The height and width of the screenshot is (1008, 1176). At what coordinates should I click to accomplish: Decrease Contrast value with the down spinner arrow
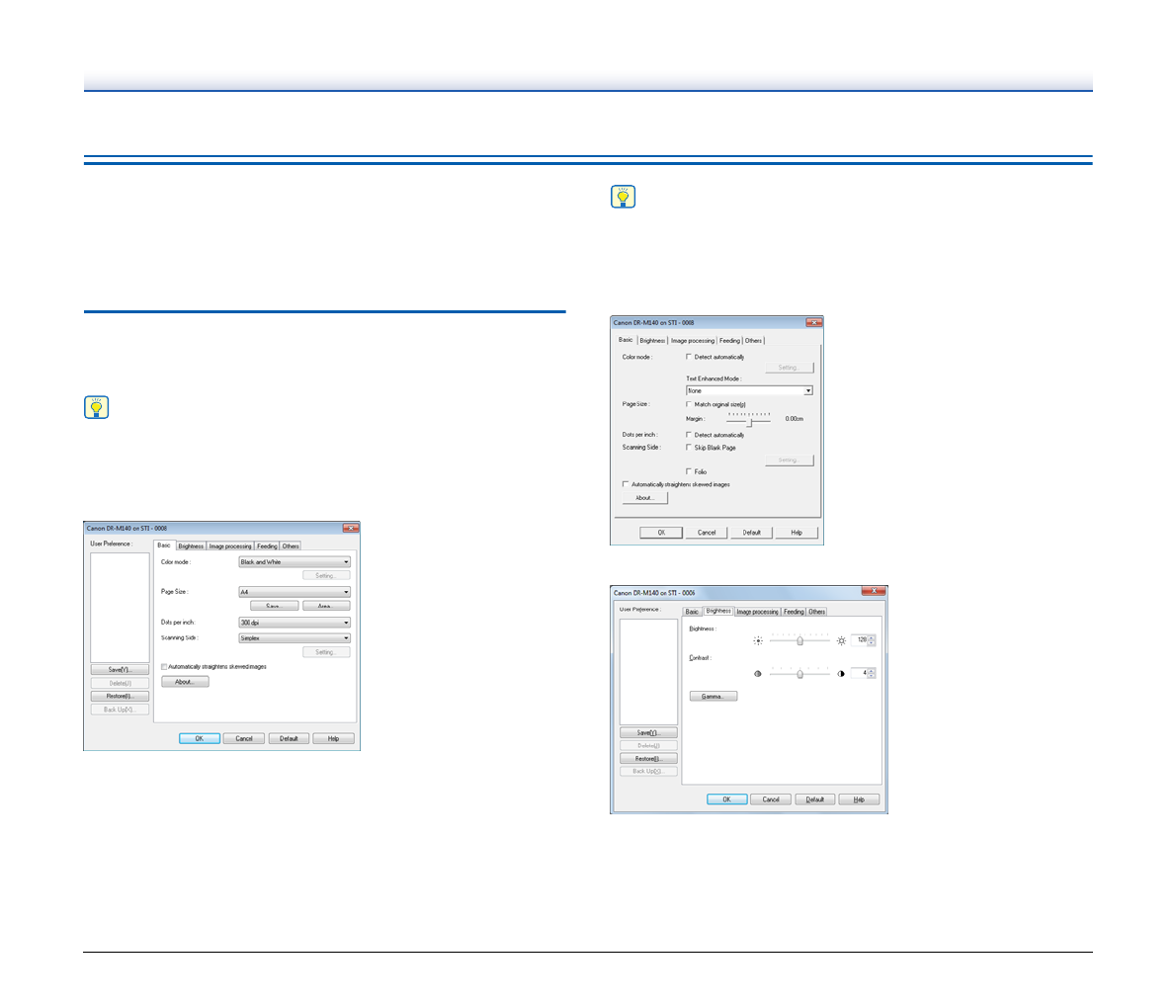[872, 676]
